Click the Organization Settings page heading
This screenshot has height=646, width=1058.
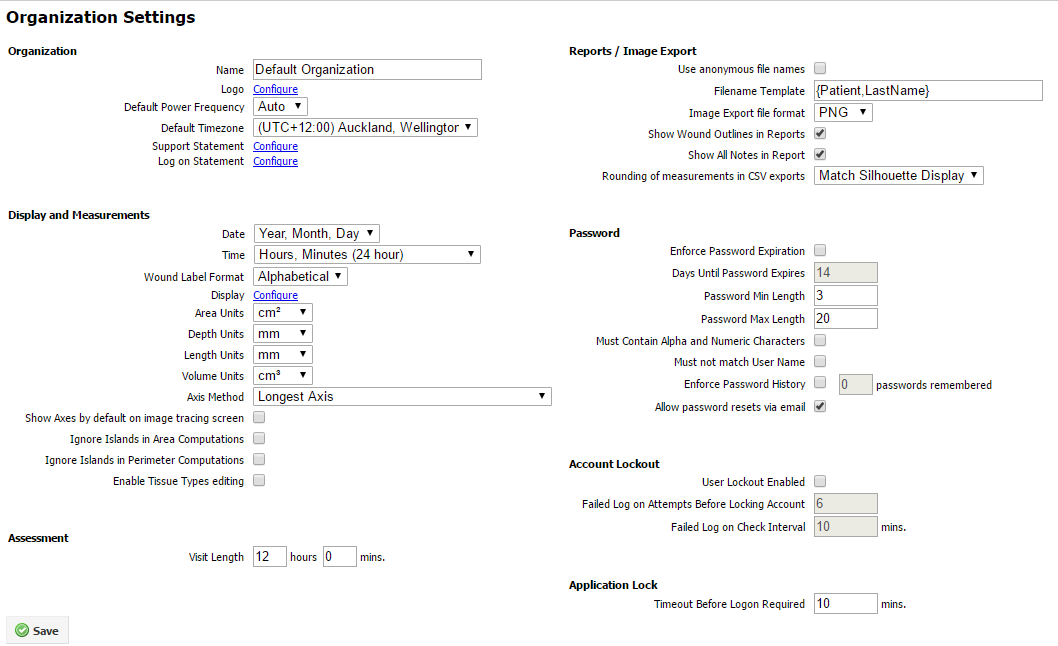(101, 18)
